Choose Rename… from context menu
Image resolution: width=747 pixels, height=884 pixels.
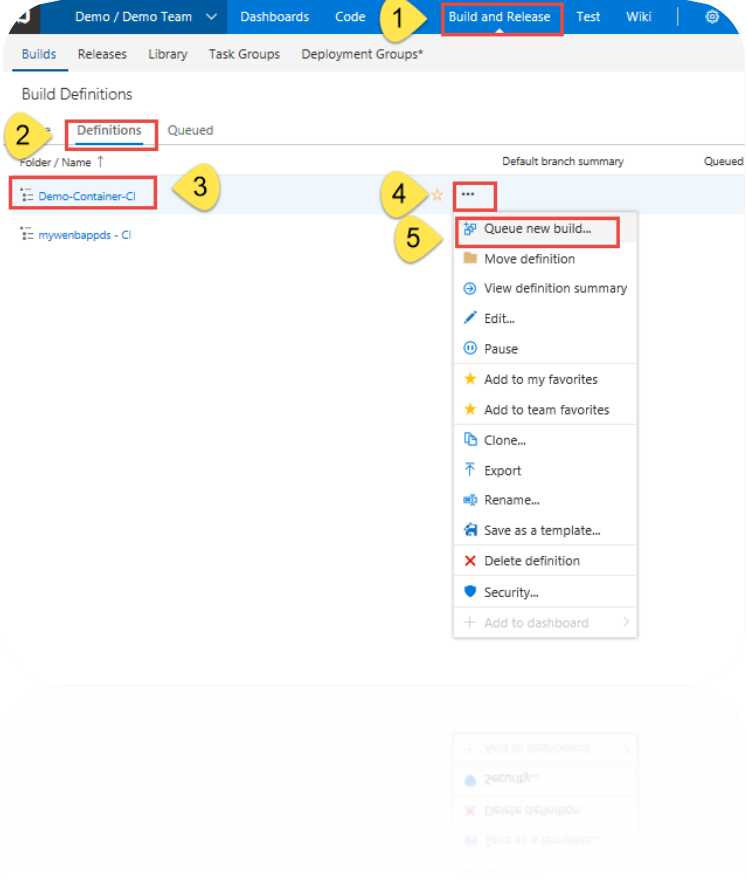click(x=545, y=500)
